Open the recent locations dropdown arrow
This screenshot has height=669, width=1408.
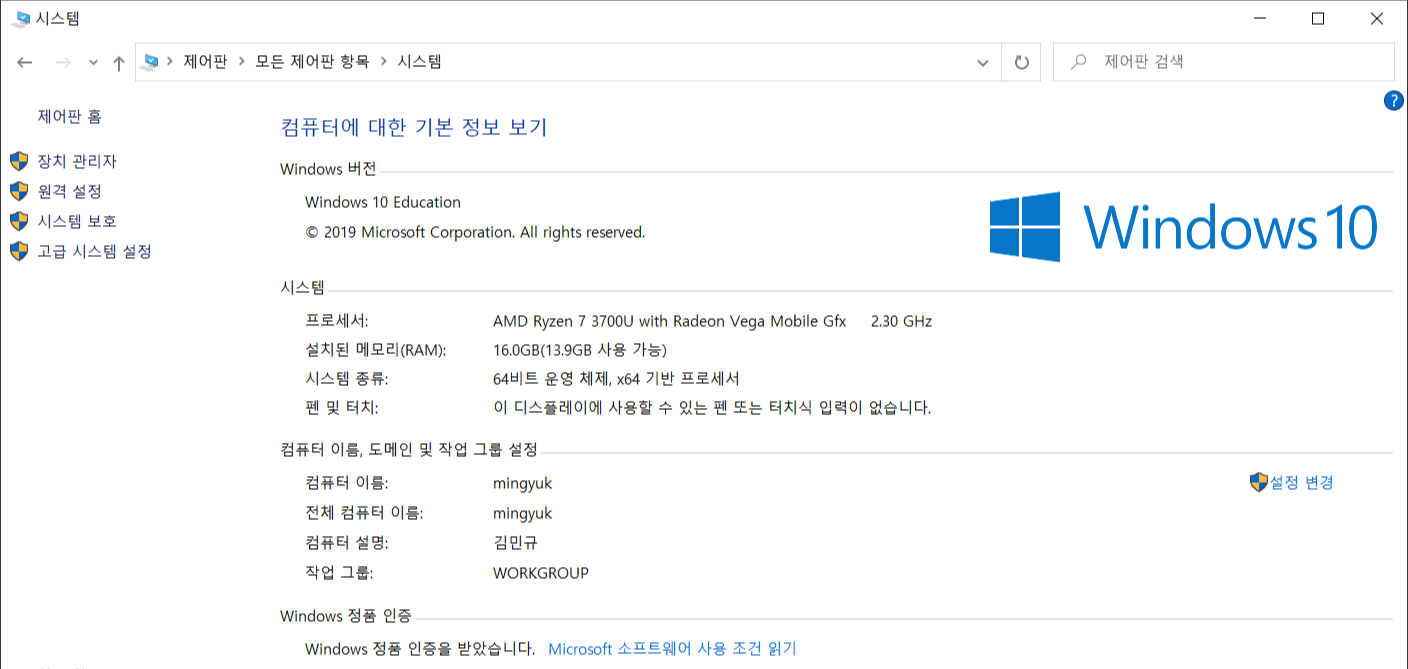[93, 63]
